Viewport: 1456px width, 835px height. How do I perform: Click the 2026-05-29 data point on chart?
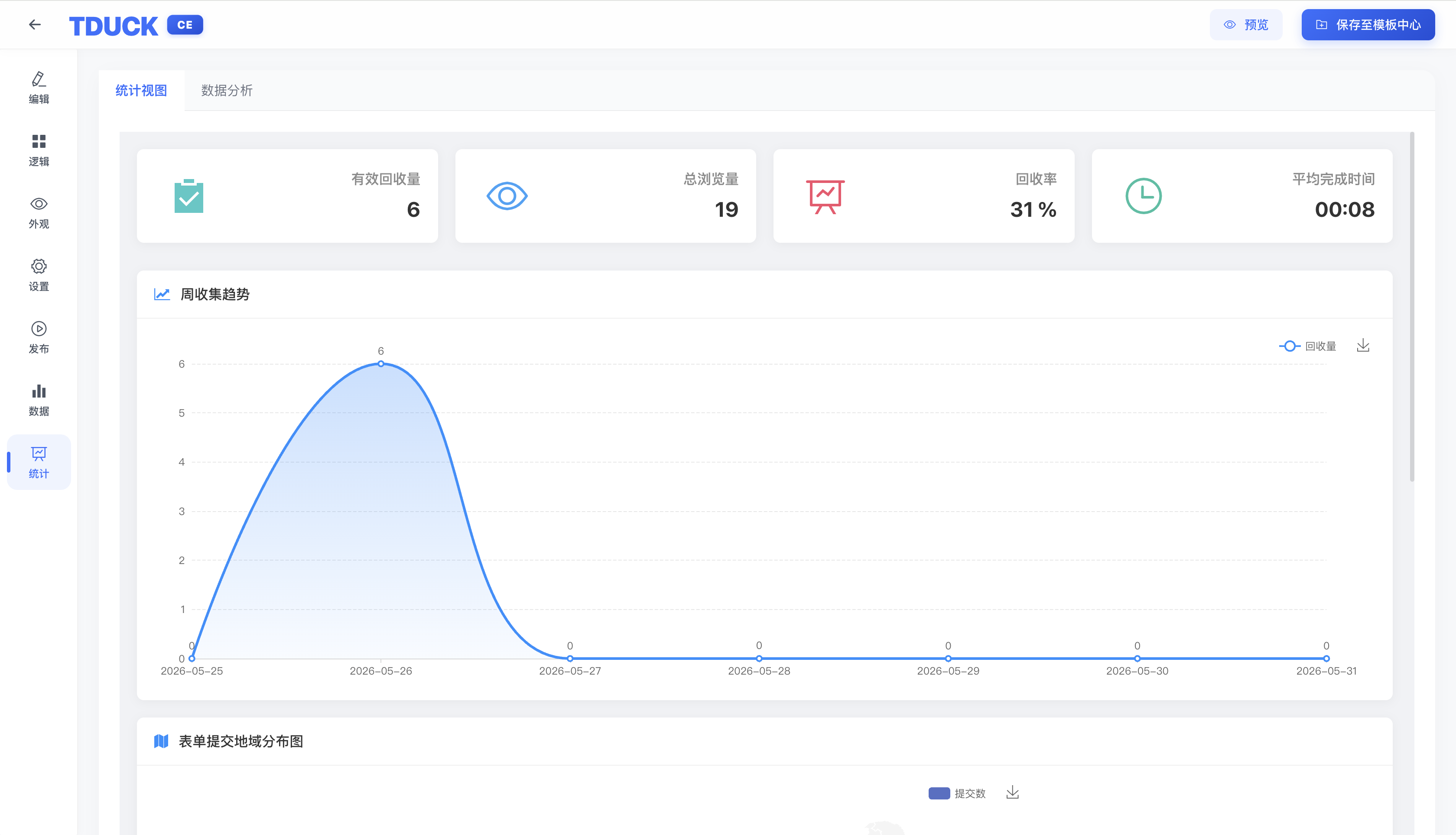tap(948, 659)
